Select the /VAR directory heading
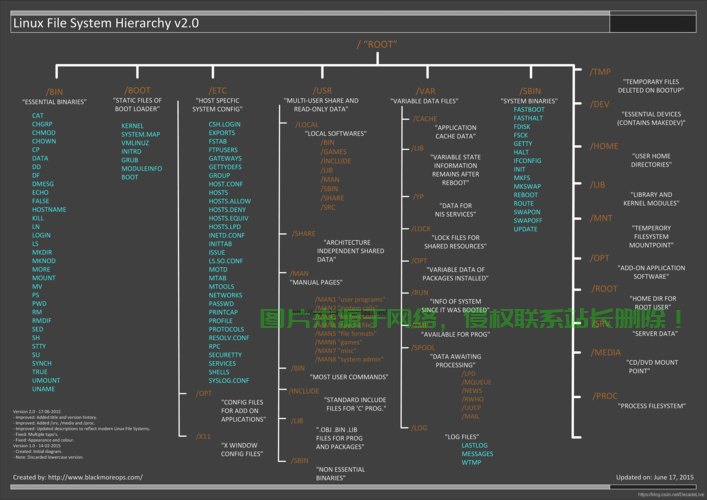The image size is (707, 500). pyautogui.click(x=412, y=90)
